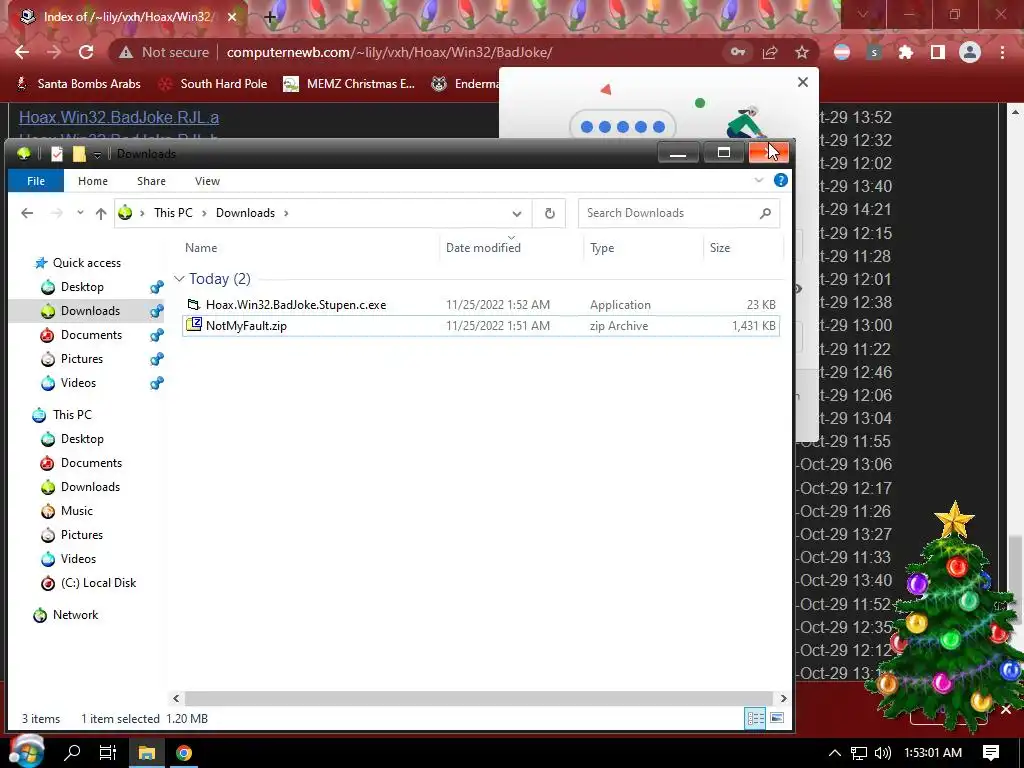Expand the breadcrumb arrow after Downloads
This screenshot has width=1024, height=768.
click(x=286, y=213)
